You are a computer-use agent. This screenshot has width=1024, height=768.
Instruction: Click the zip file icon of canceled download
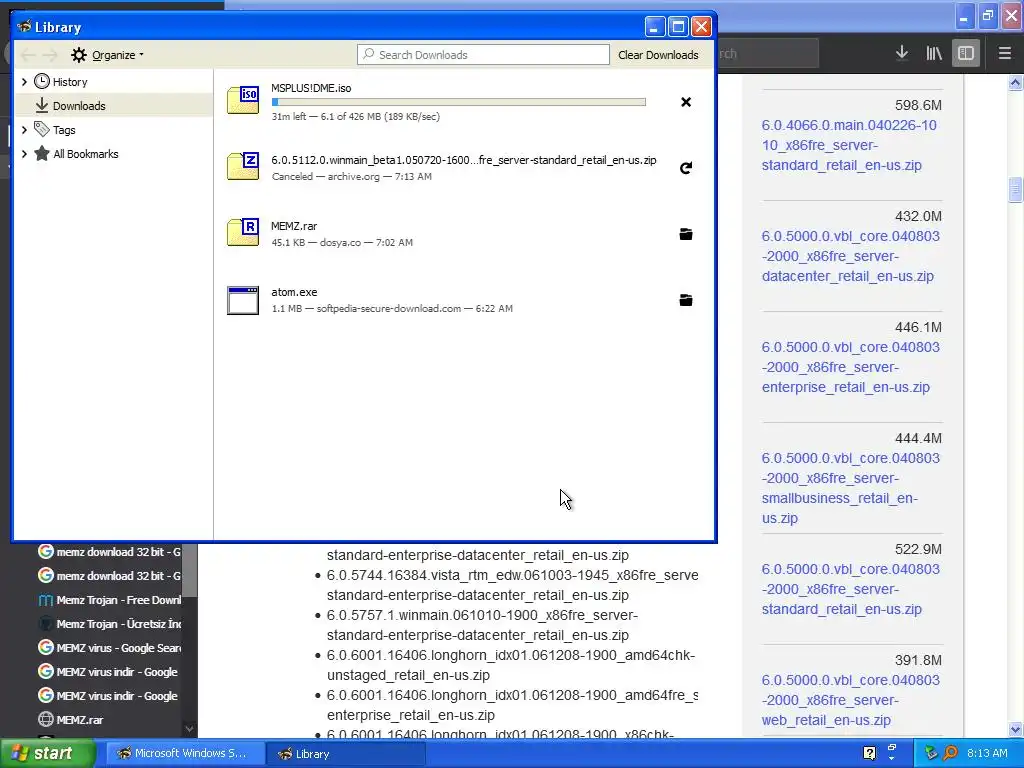[243, 166]
